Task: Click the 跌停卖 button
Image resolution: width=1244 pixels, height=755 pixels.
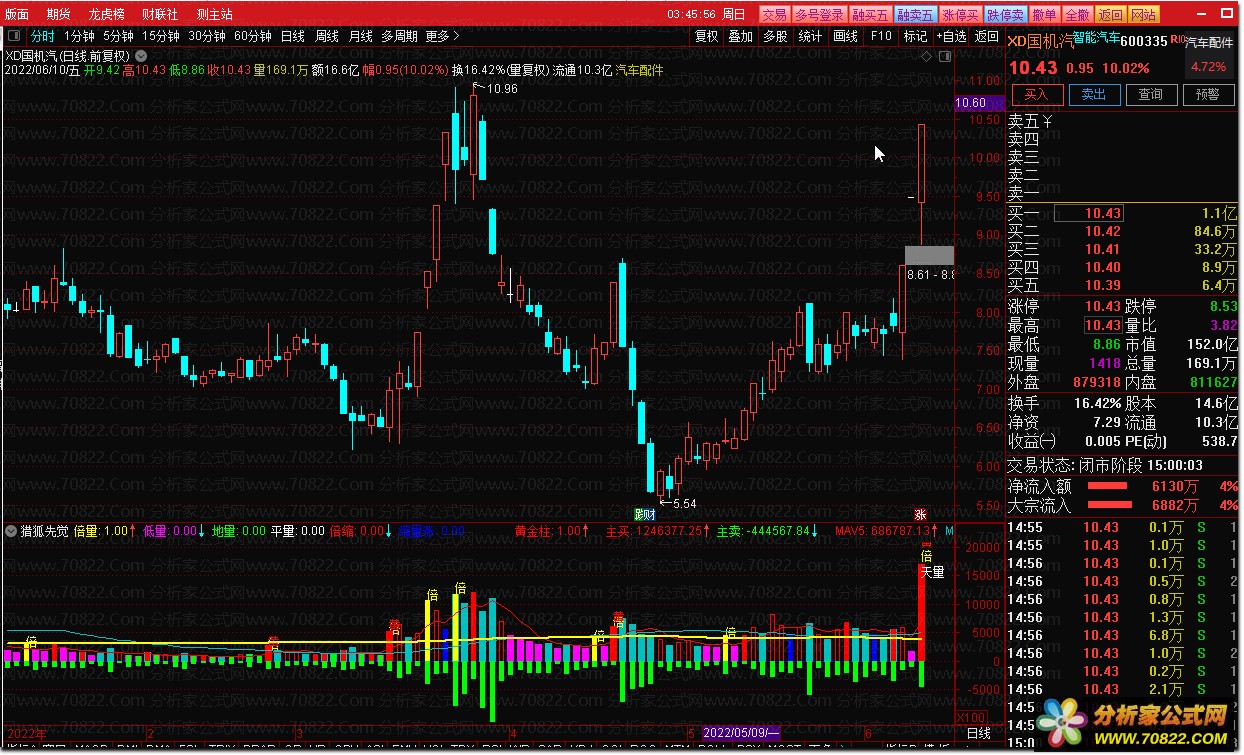Action: click(1005, 15)
